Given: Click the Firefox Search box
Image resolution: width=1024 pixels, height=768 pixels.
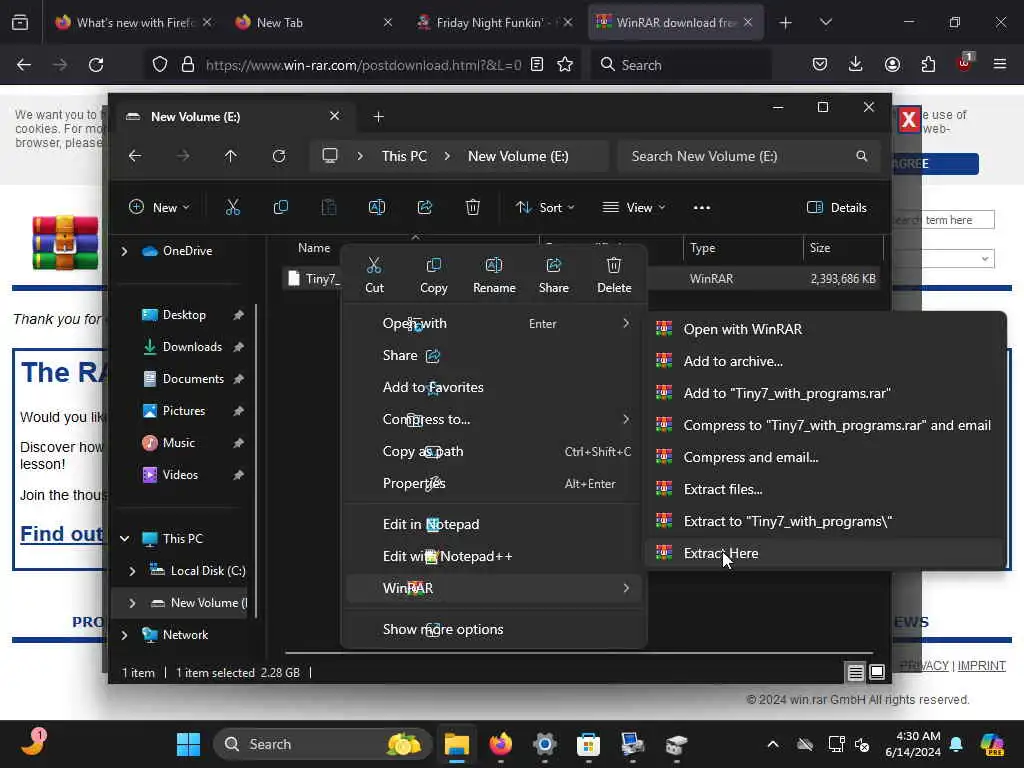Looking at the screenshot, I should coord(681,65).
